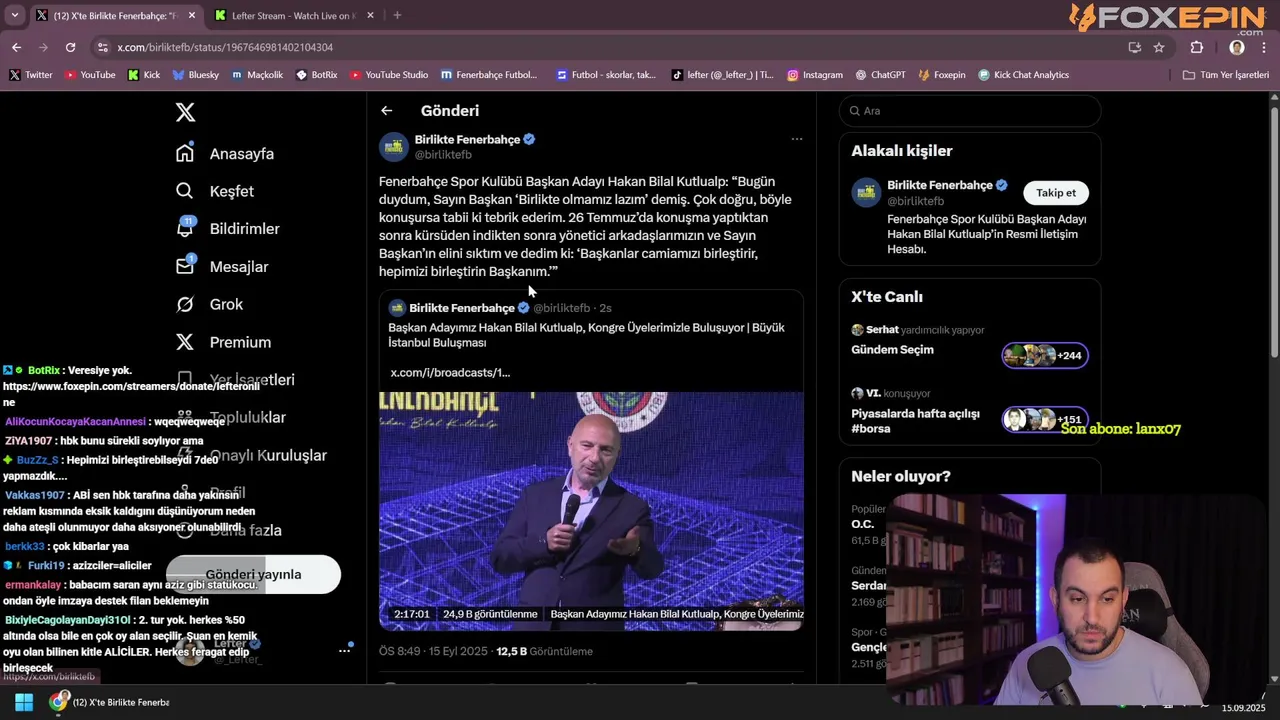Click the page vertical scrollbar
Image resolution: width=1280 pixels, height=720 pixels.
[x=1274, y=230]
